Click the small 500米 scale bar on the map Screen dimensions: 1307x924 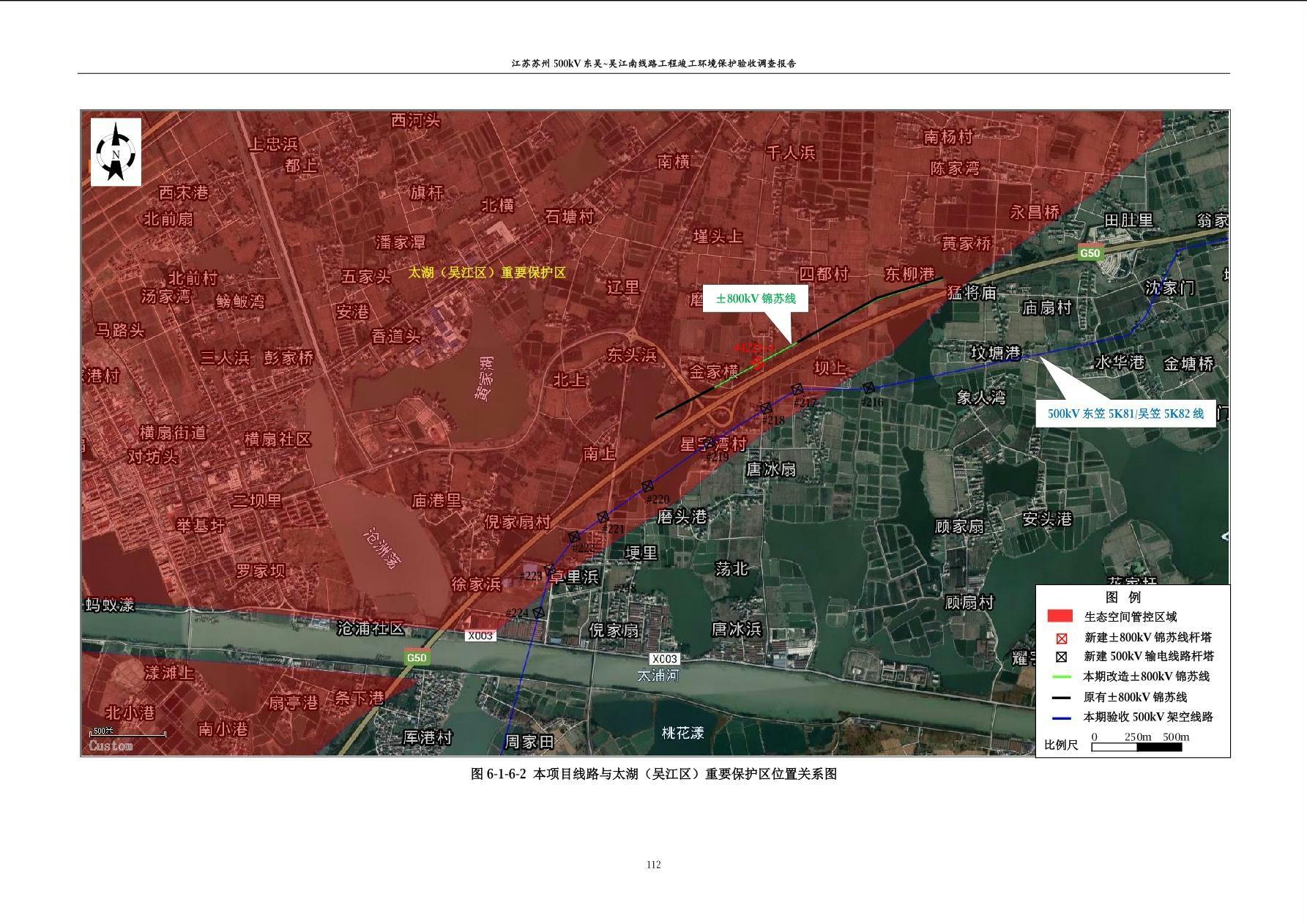(128, 732)
